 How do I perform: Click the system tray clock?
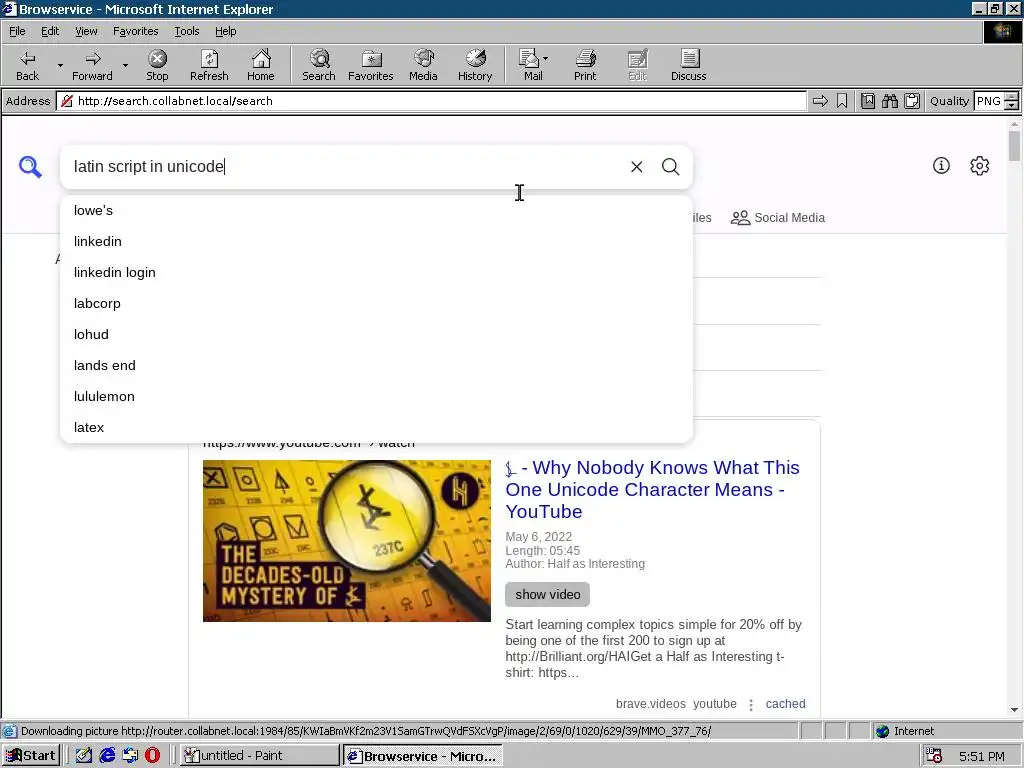click(982, 756)
